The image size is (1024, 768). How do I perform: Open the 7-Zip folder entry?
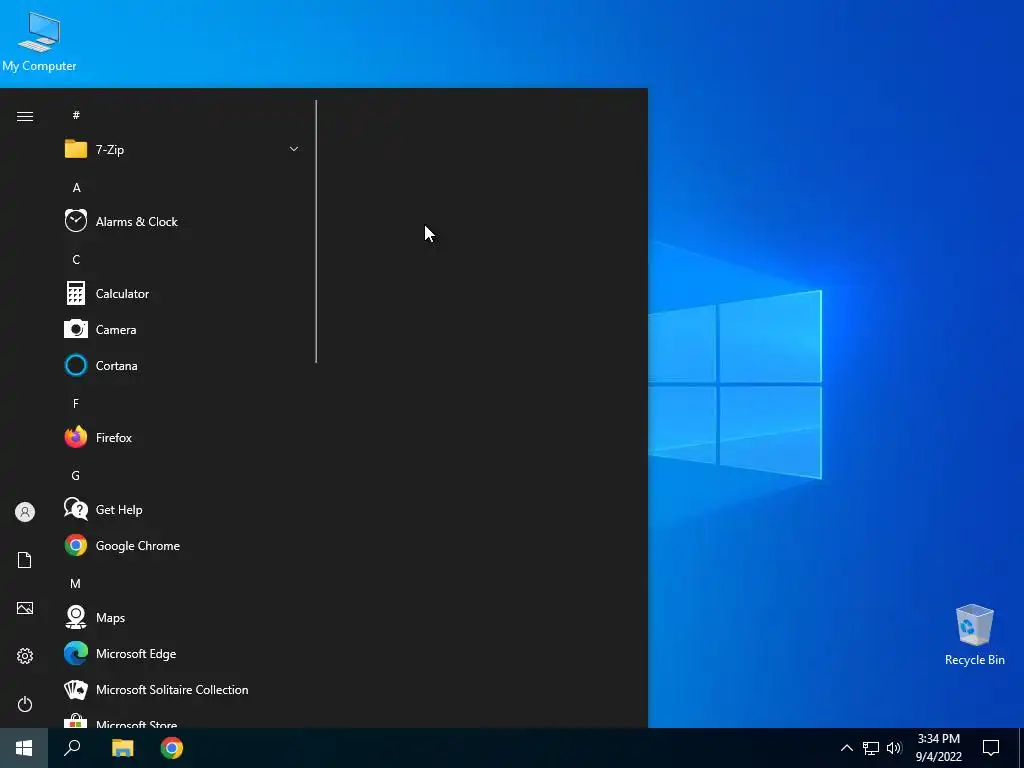pyautogui.click(x=183, y=150)
